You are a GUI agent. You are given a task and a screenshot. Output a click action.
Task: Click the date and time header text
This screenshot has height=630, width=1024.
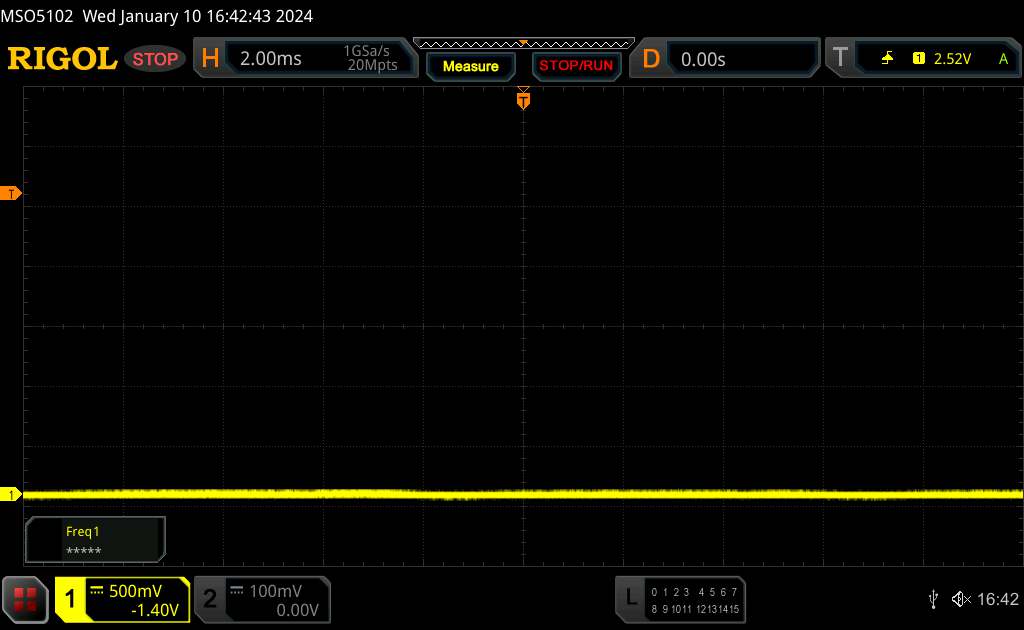tap(197, 16)
